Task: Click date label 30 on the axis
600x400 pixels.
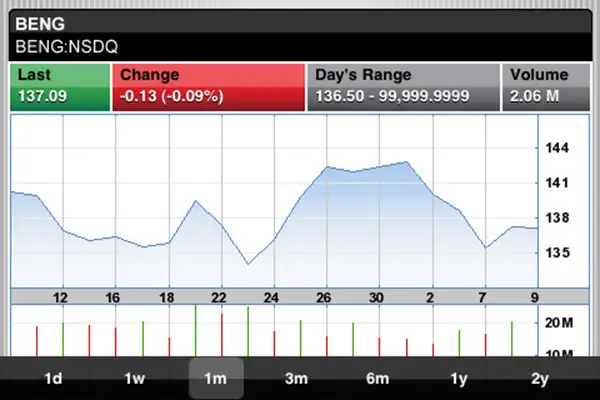Action: tap(376, 297)
